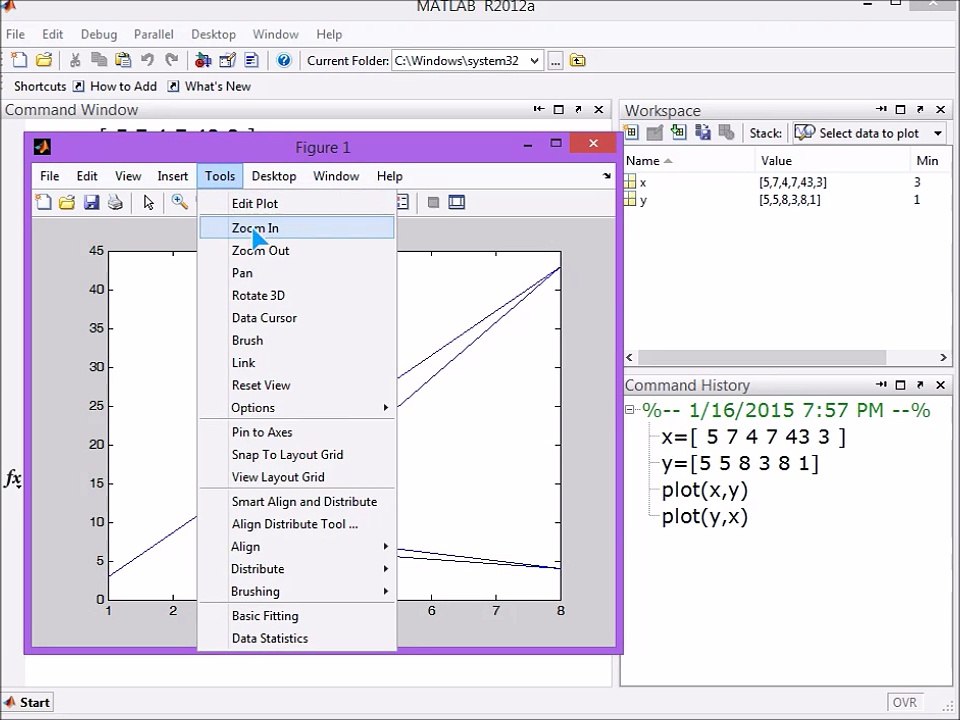Click the Paste clipboard icon
This screenshot has width=960, height=720.
[x=123, y=60]
